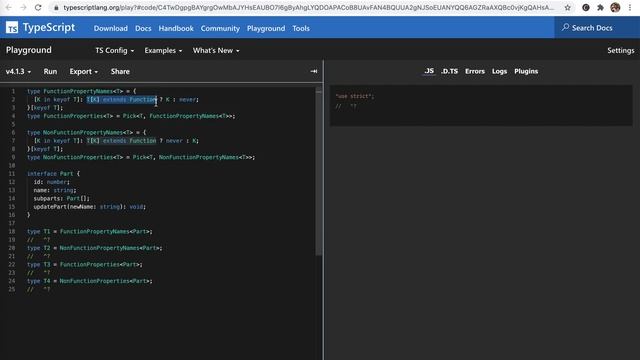The height and width of the screenshot is (360, 640).
Task: Click 'type T3 = FunctionProperties<Part>' line
Action: [x=84, y=264]
